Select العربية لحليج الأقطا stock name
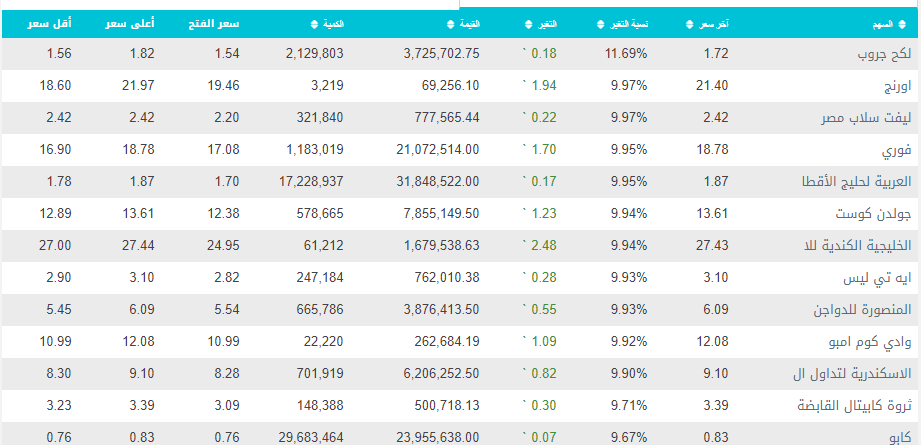 856,181
